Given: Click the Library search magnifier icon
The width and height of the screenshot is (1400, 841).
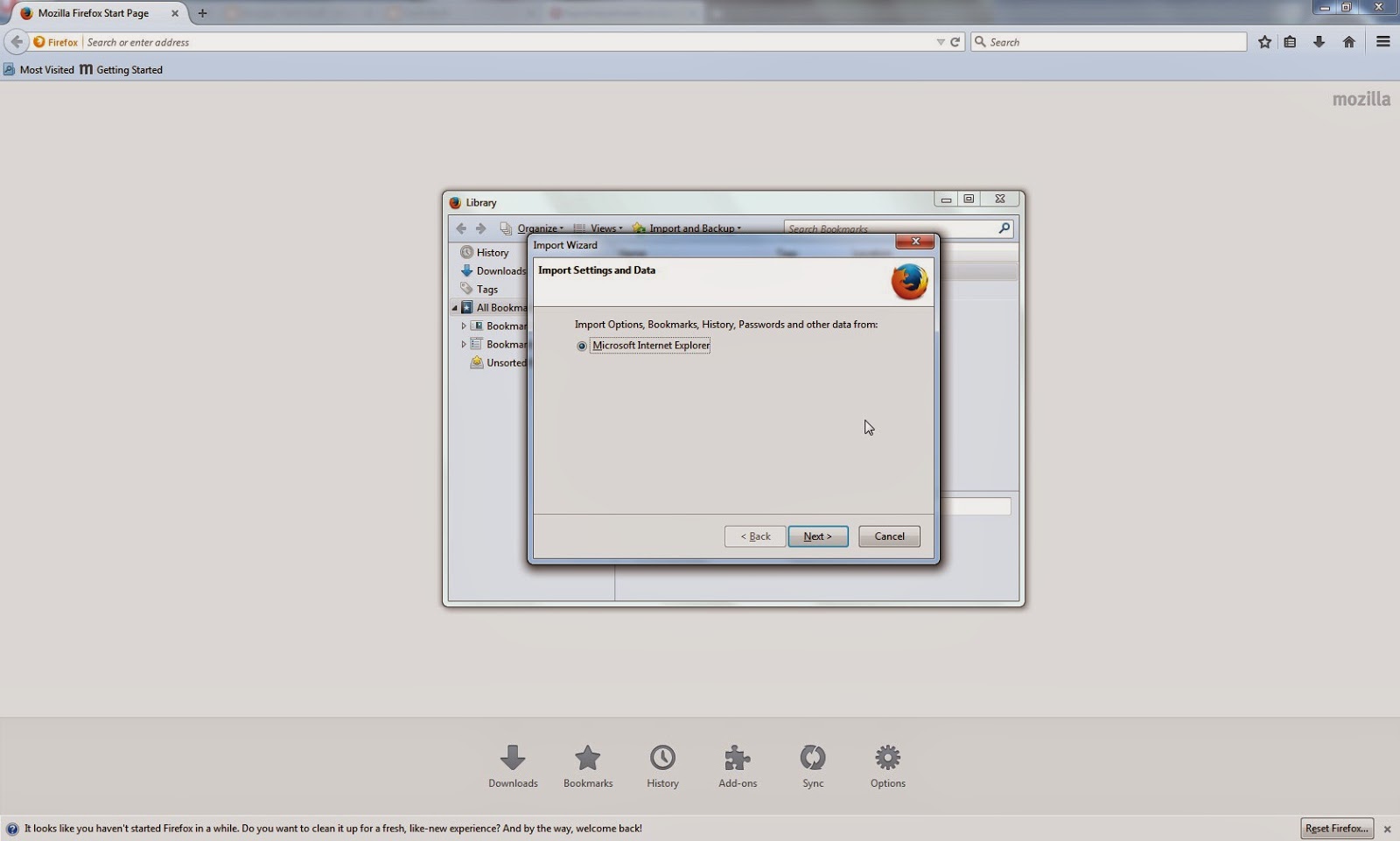Looking at the screenshot, I should click(x=1004, y=228).
